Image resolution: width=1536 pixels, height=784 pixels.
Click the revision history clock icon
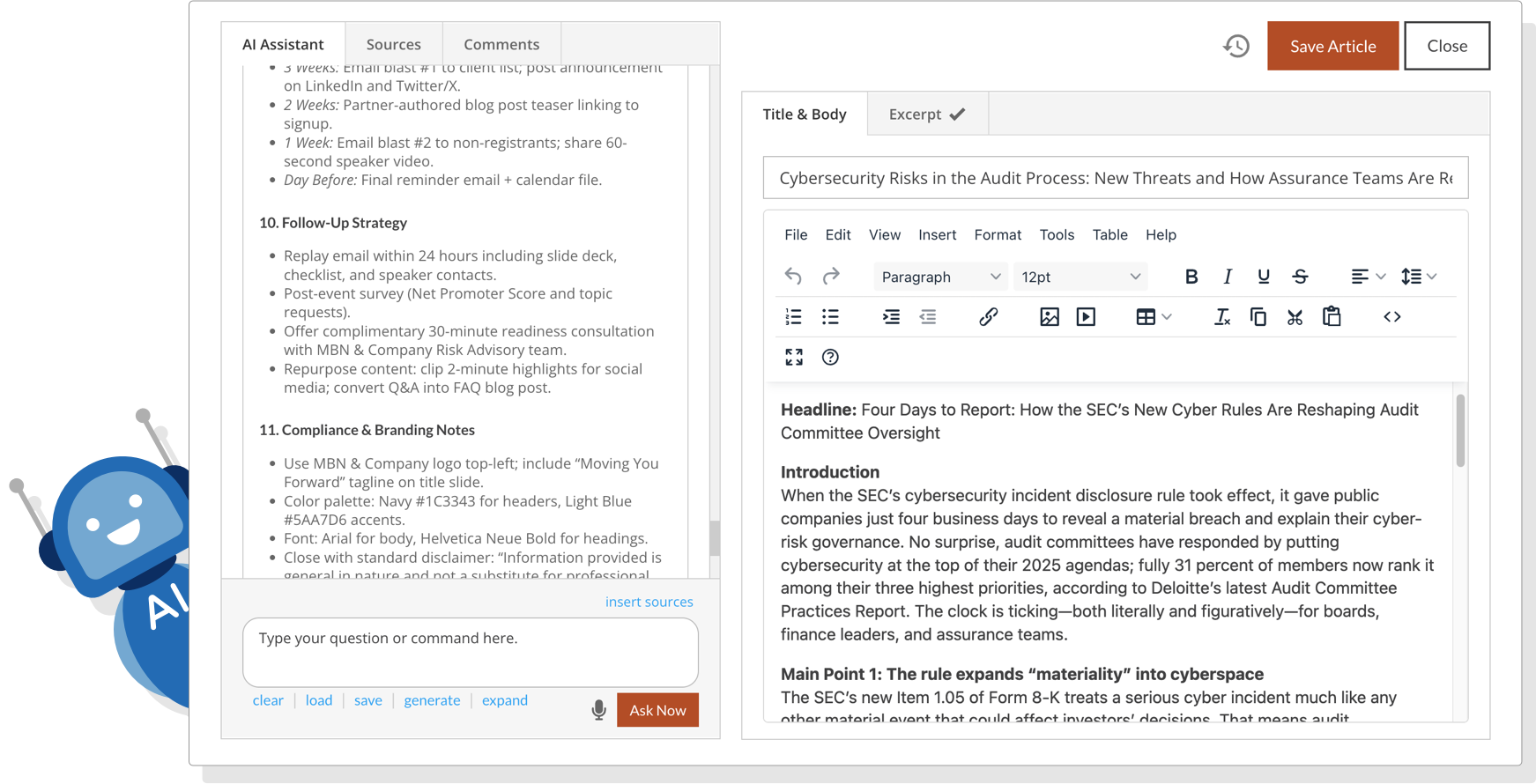click(x=1236, y=46)
